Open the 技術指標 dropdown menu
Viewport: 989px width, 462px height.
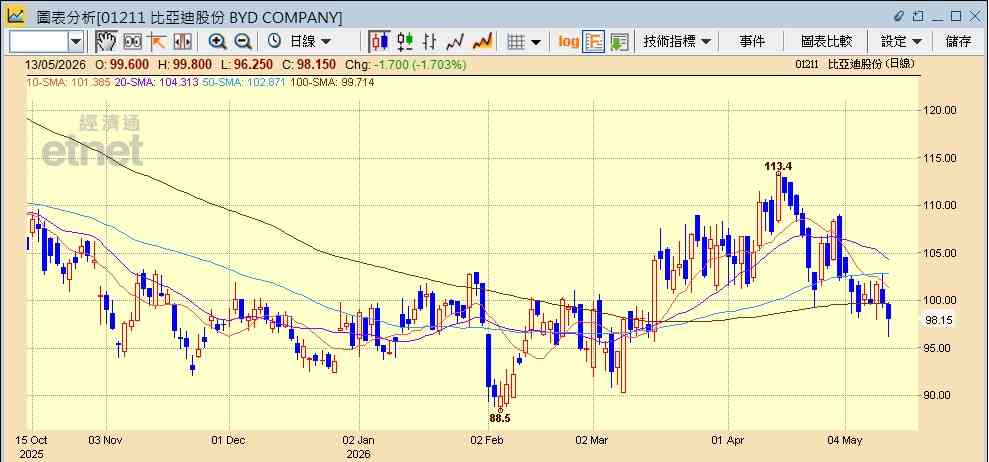coord(677,42)
